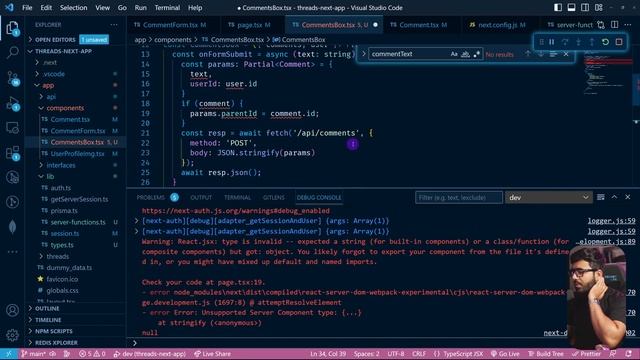Open Remote Explorer in activity bar
This screenshot has width=640, height=360.
(13, 128)
